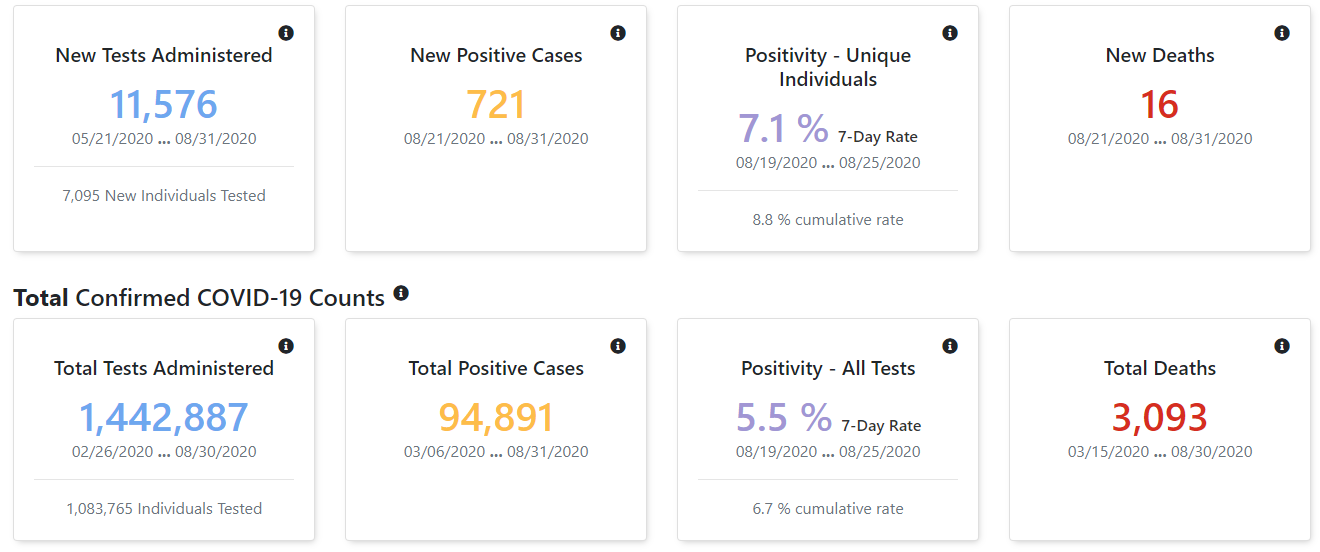Click info icon on Positivity - Unique Individuals card
The height and width of the screenshot is (552, 1320).
click(950, 33)
